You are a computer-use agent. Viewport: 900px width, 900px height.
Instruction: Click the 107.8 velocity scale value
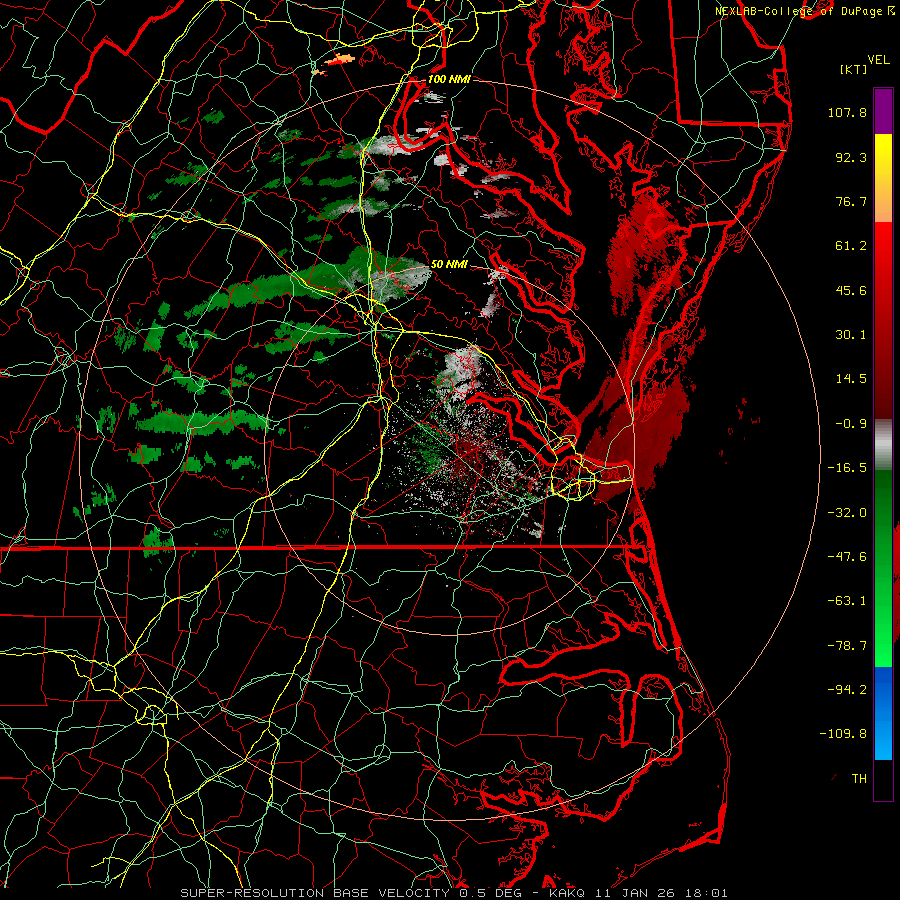(x=847, y=112)
